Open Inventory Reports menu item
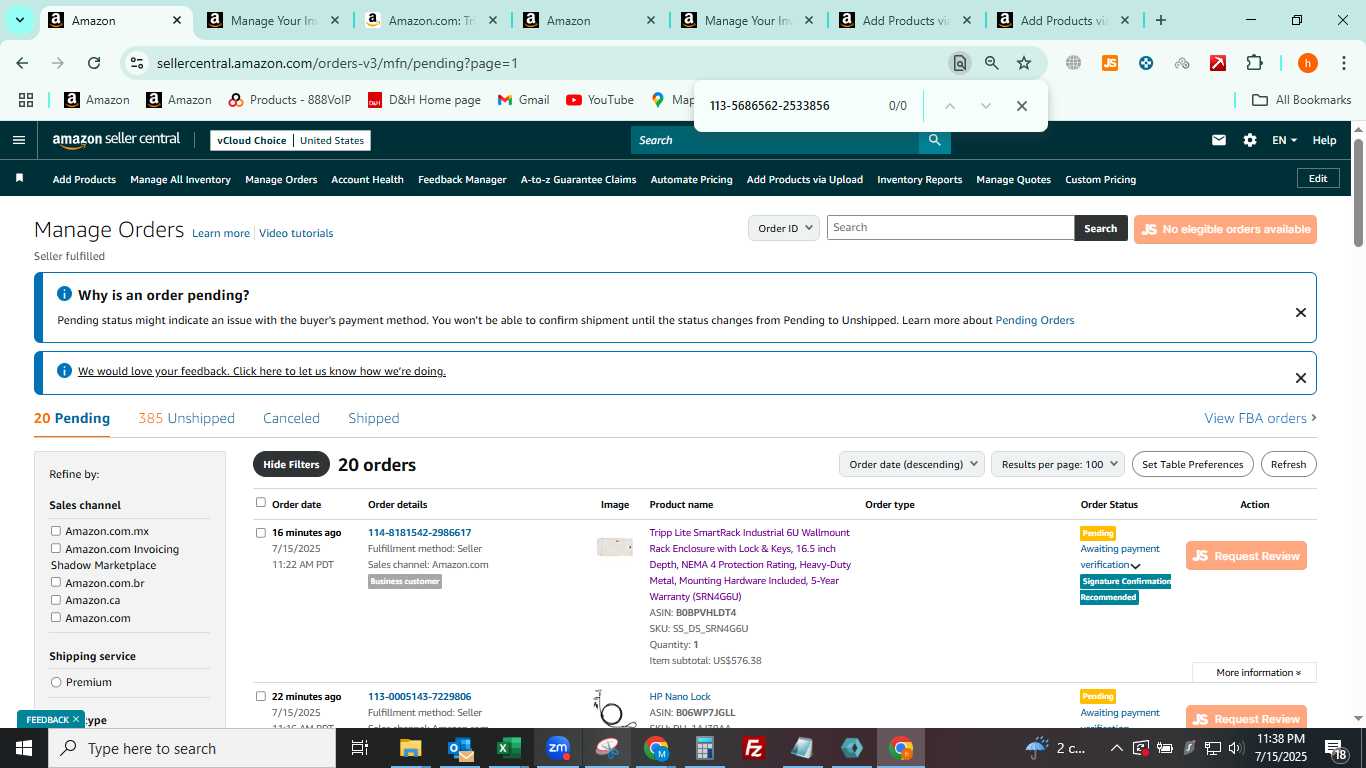 point(919,179)
